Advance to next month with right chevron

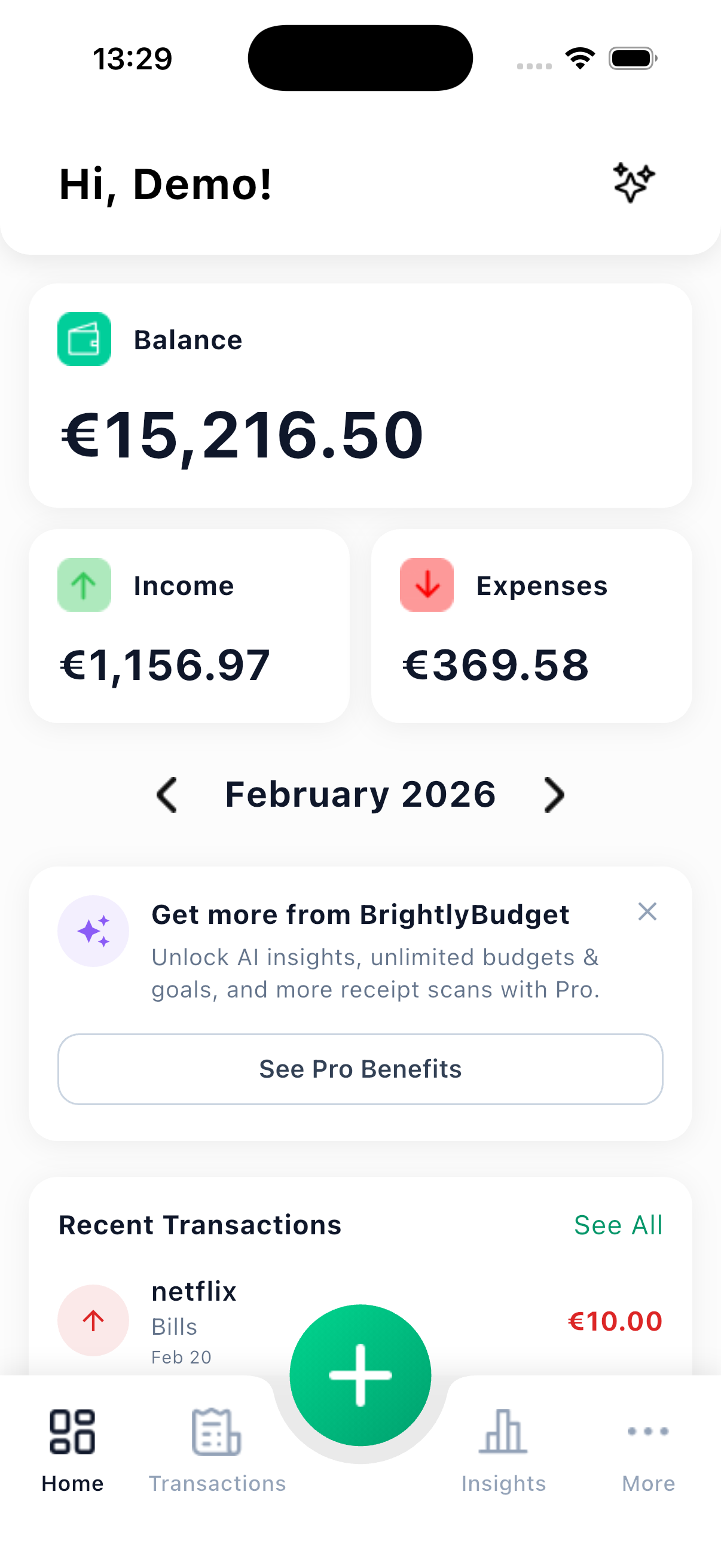(554, 794)
